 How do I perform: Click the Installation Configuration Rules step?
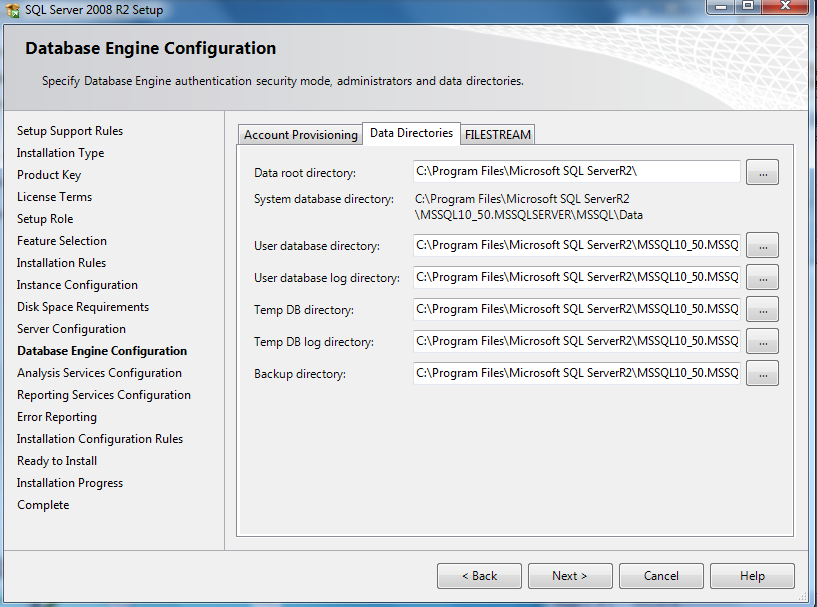click(x=100, y=439)
